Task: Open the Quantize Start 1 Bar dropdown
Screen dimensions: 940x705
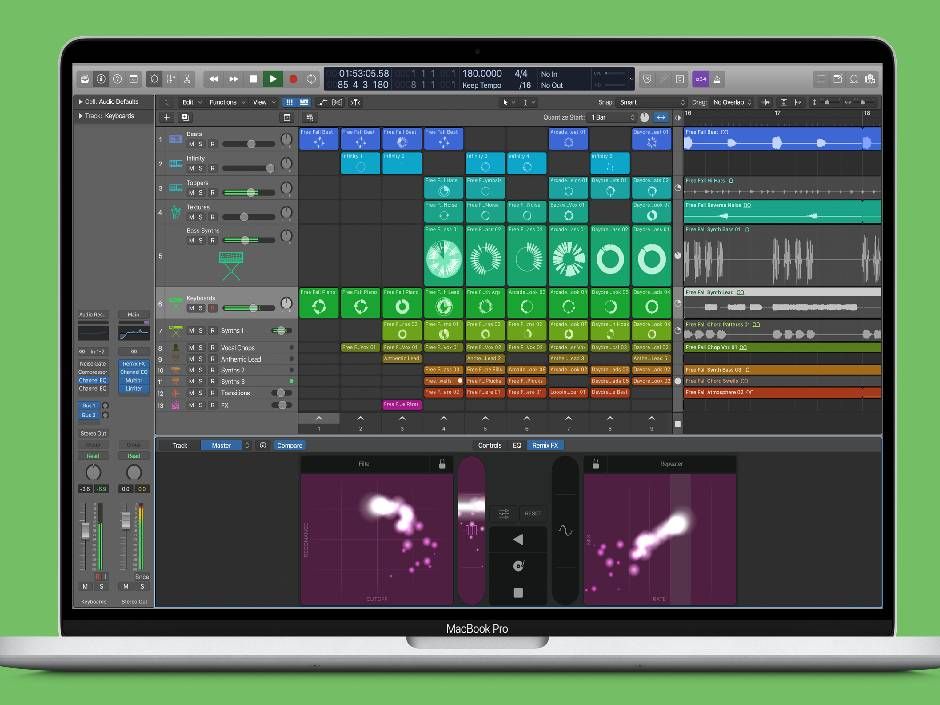Action: coord(612,118)
